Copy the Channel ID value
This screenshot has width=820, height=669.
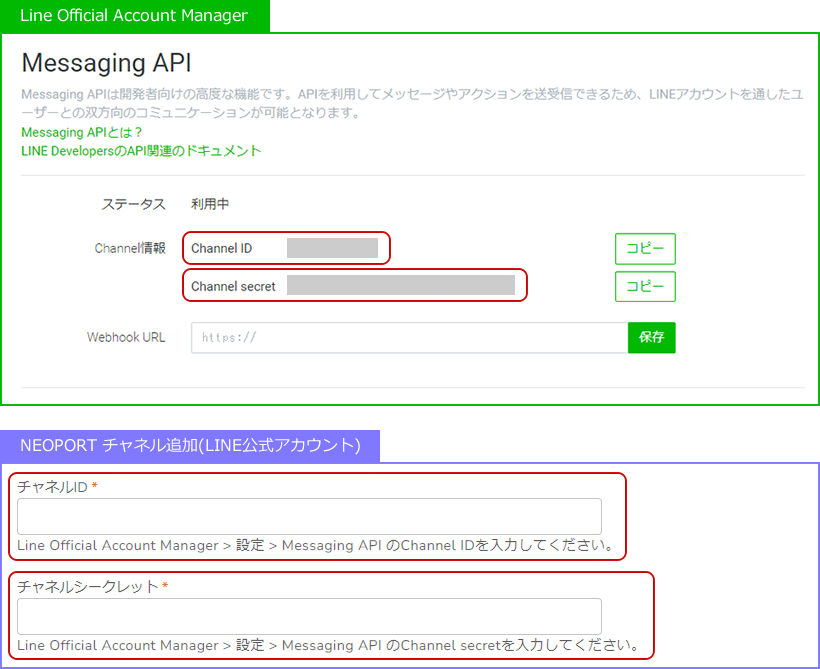(645, 249)
